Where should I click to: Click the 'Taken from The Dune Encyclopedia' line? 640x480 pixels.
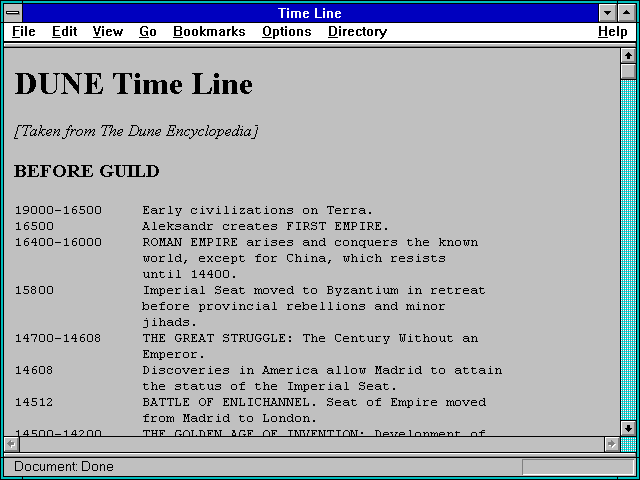(136, 131)
